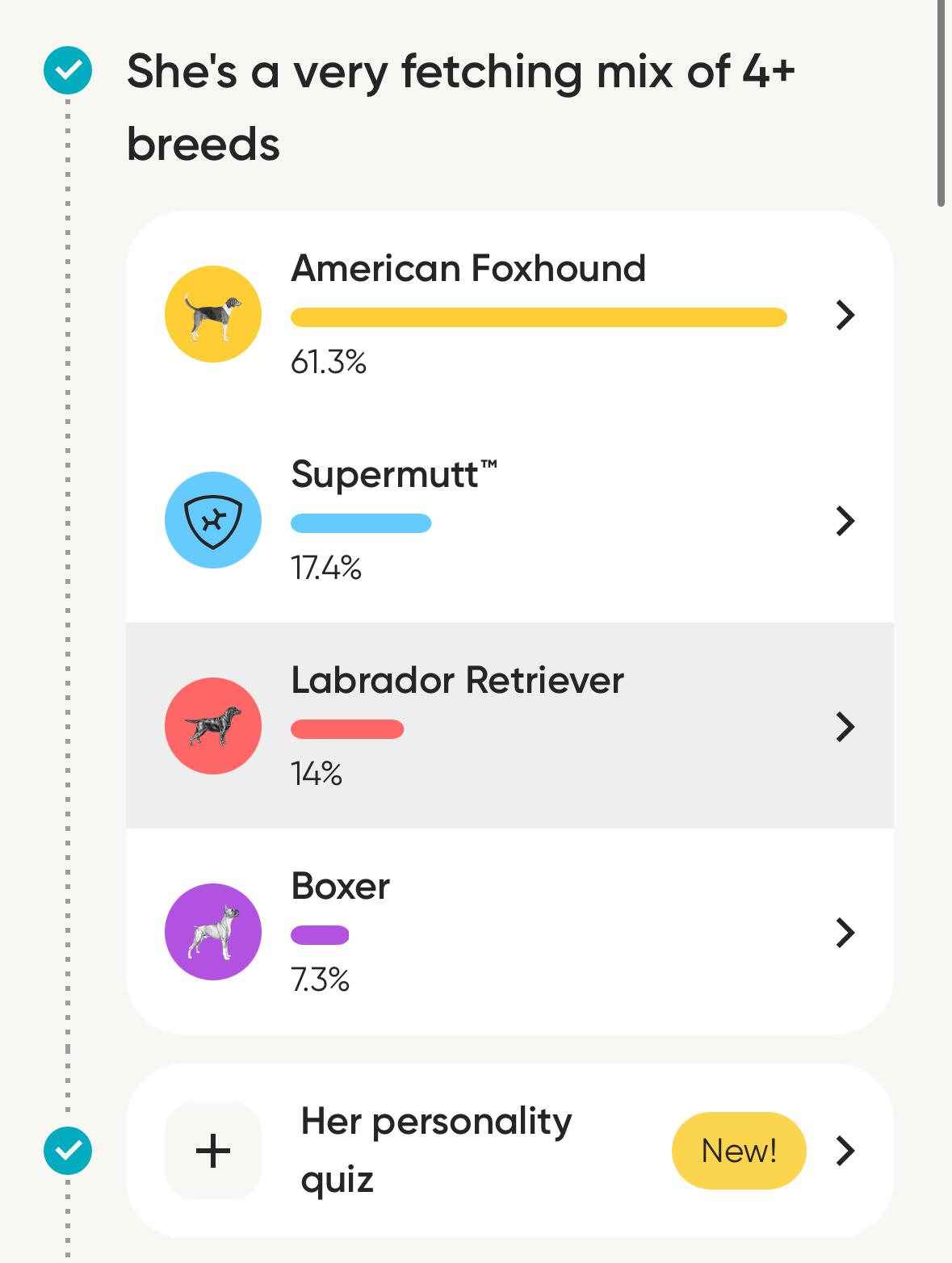Click the blue Supermutt 17.4% bar
Viewport: 952px width, 1263px height.
point(361,523)
